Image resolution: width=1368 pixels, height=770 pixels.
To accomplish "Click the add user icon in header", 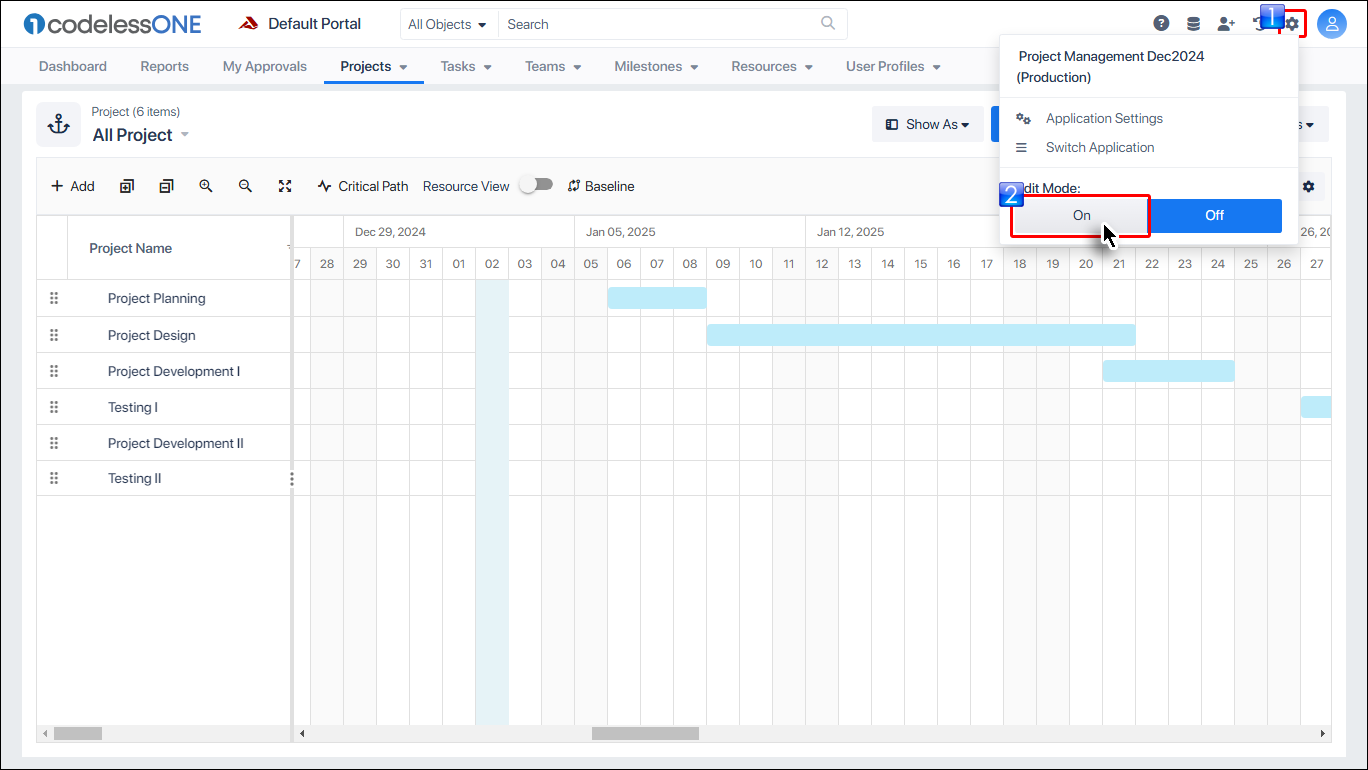I will tap(1226, 23).
